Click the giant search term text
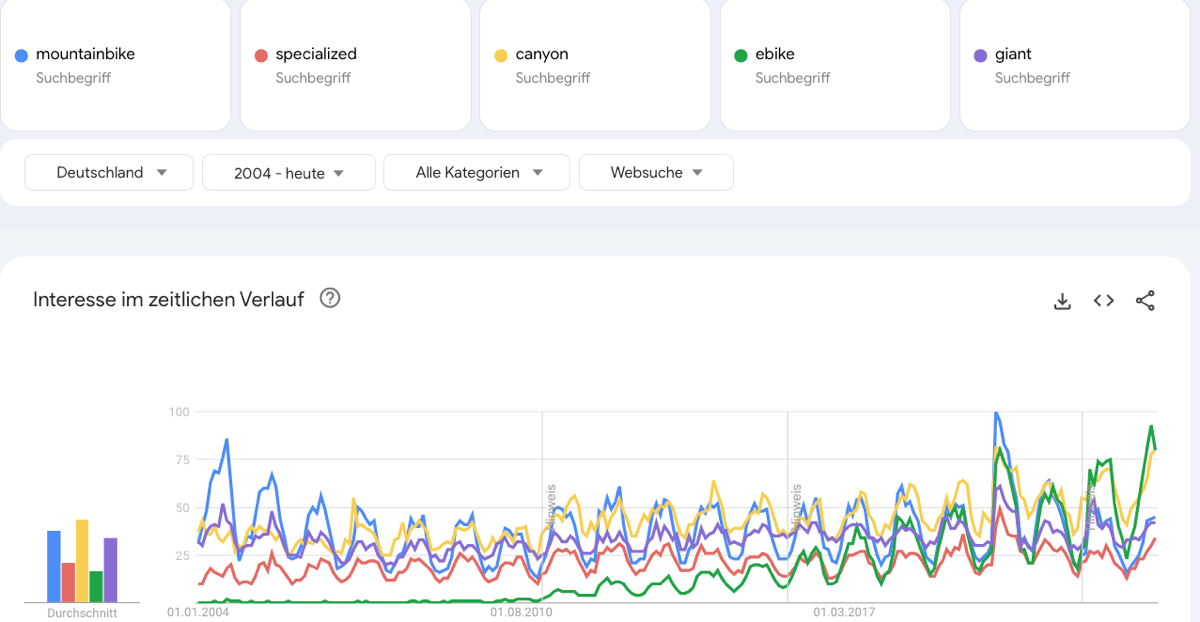 coord(1013,54)
